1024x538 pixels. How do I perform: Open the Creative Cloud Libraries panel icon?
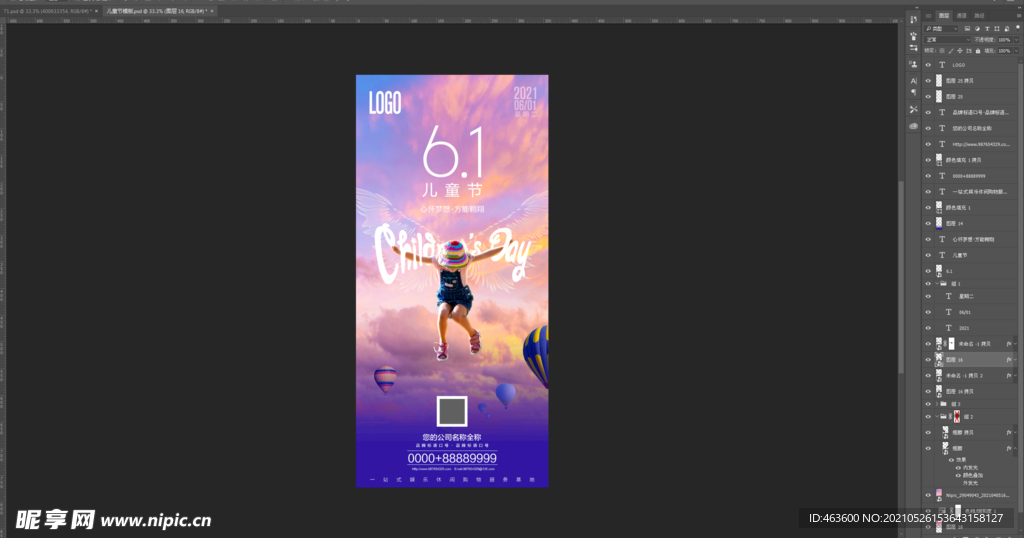pyautogui.click(x=914, y=125)
